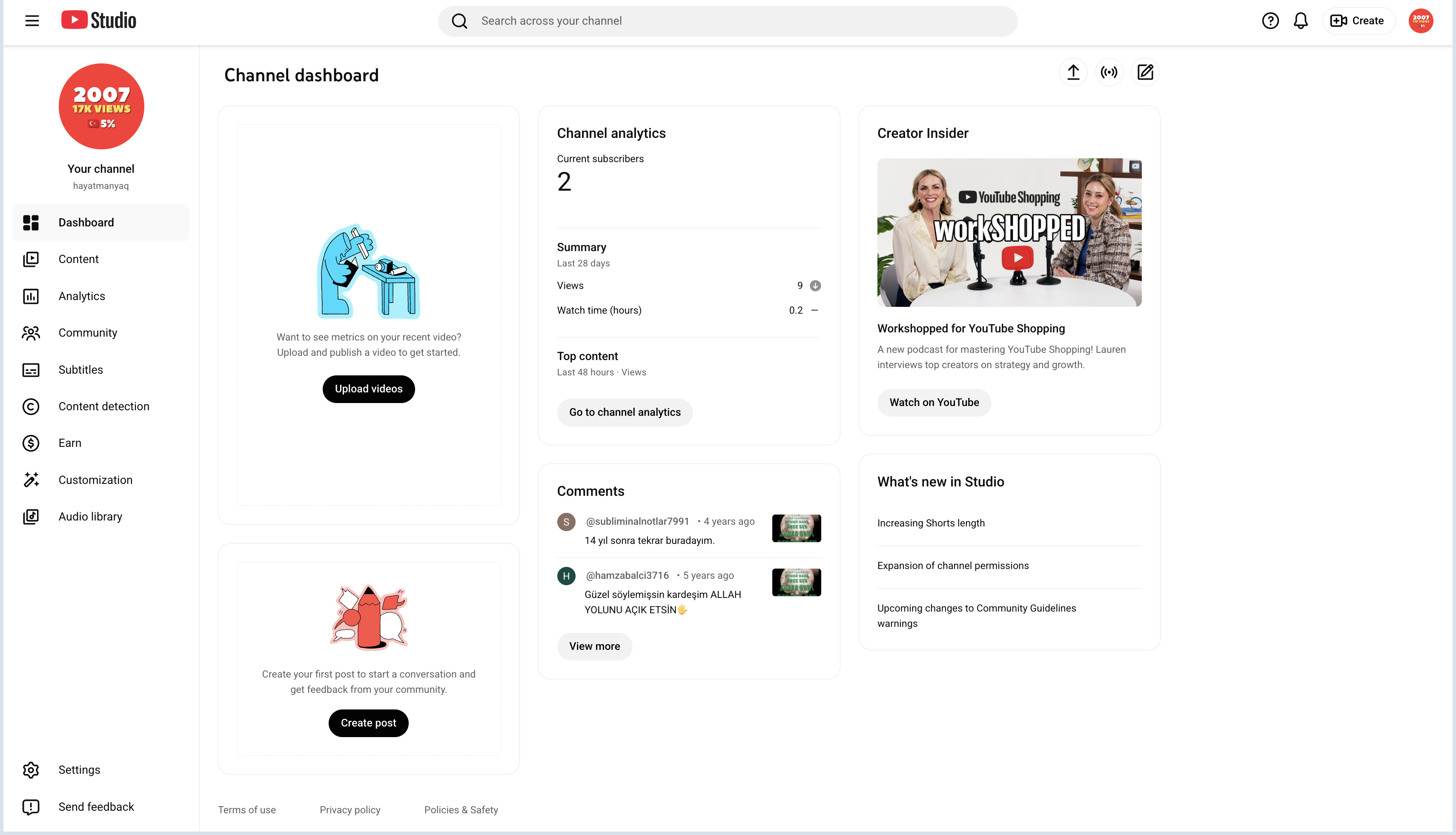Click the Subtitles caption icon

[31, 370]
